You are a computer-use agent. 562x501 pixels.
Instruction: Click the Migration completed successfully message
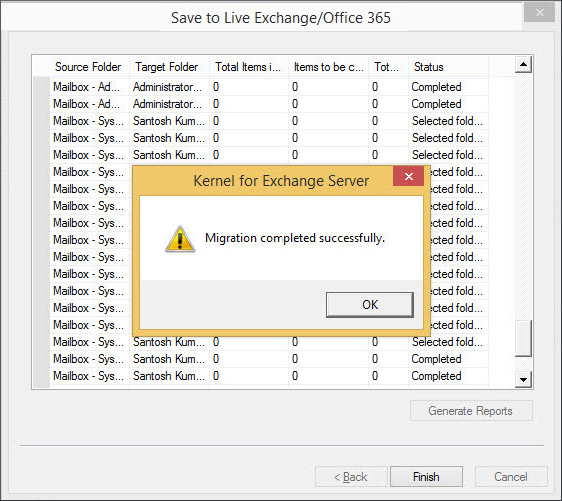tap(295, 238)
